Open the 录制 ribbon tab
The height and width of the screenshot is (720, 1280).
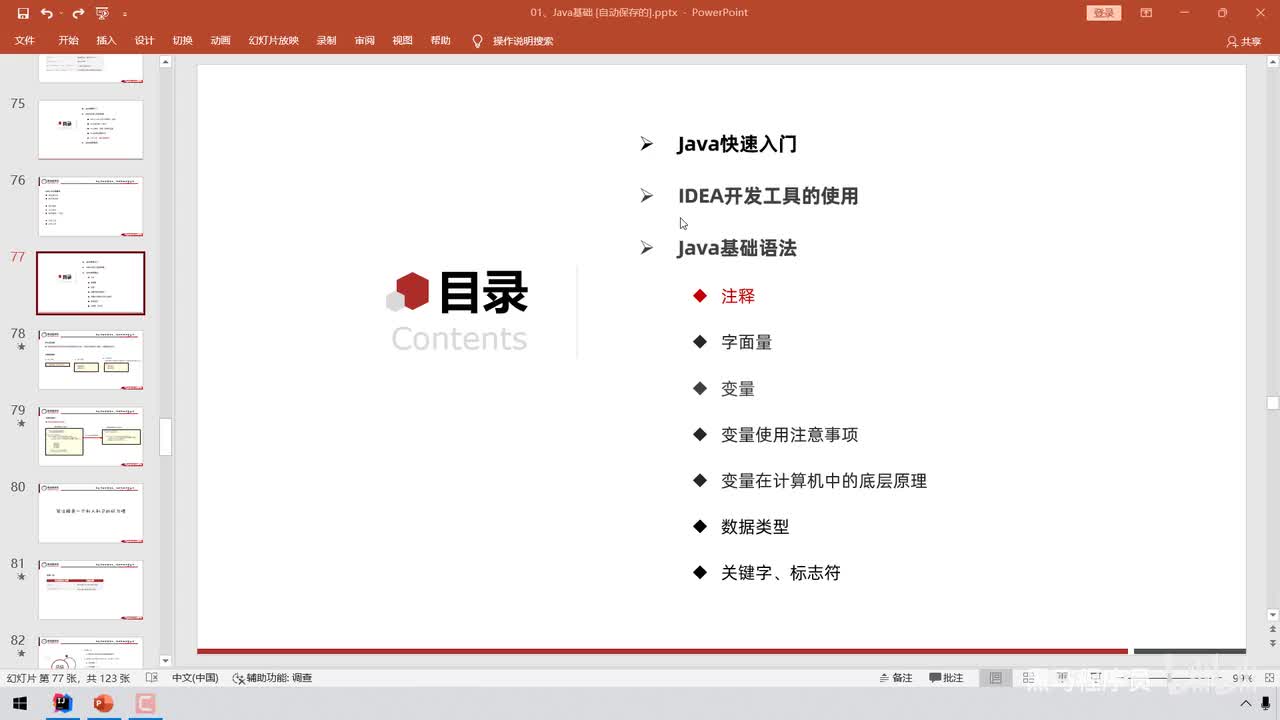(326, 41)
